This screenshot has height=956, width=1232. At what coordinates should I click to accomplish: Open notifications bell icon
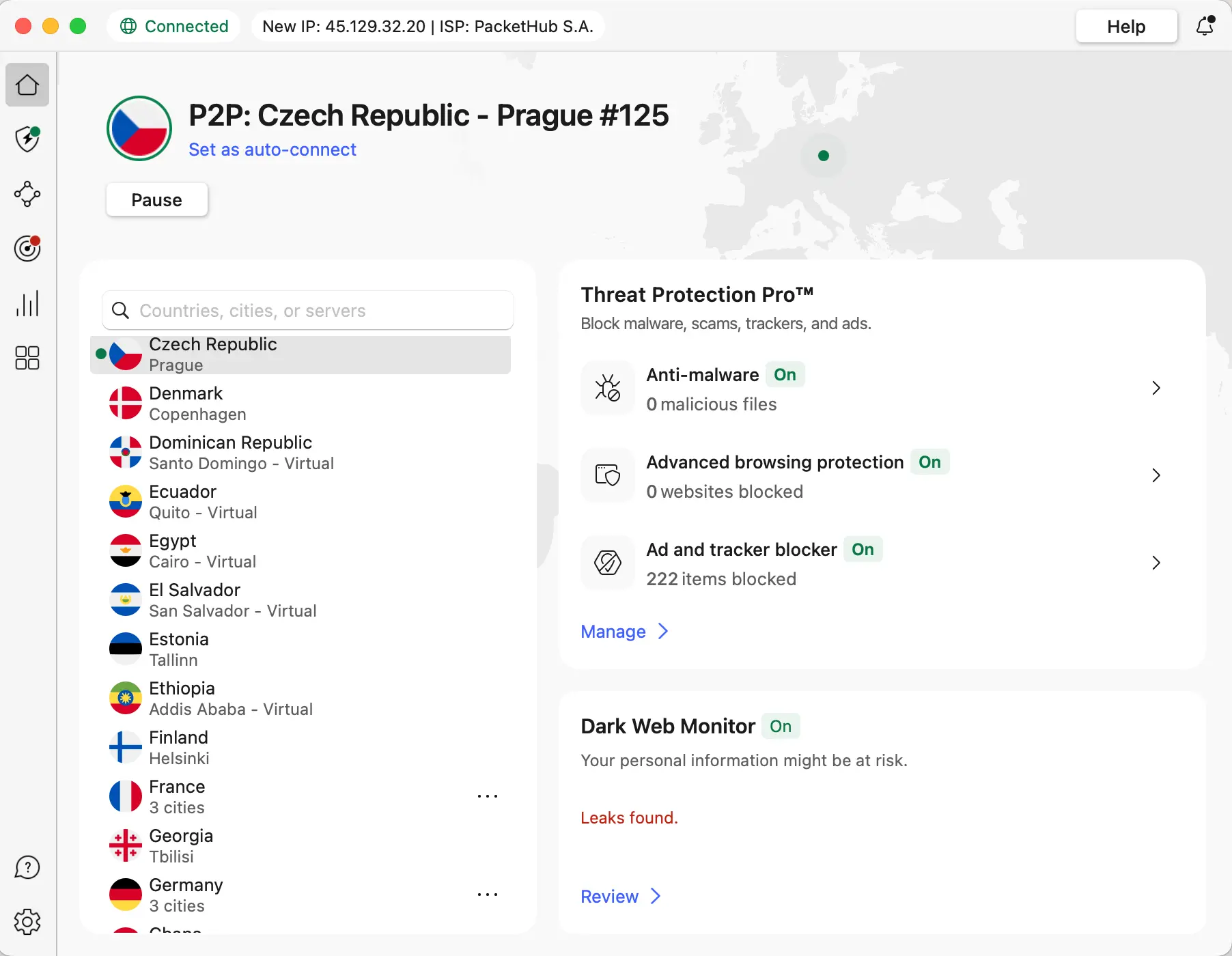pyautogui.click(x=1205, y=26)
